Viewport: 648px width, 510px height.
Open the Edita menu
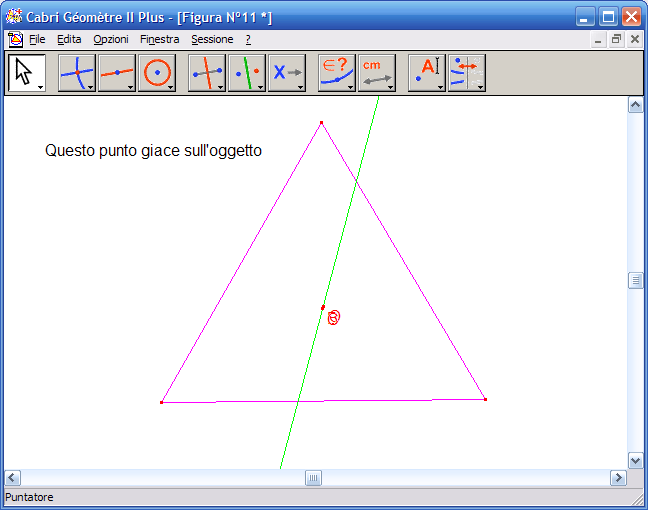click(69, 39)
